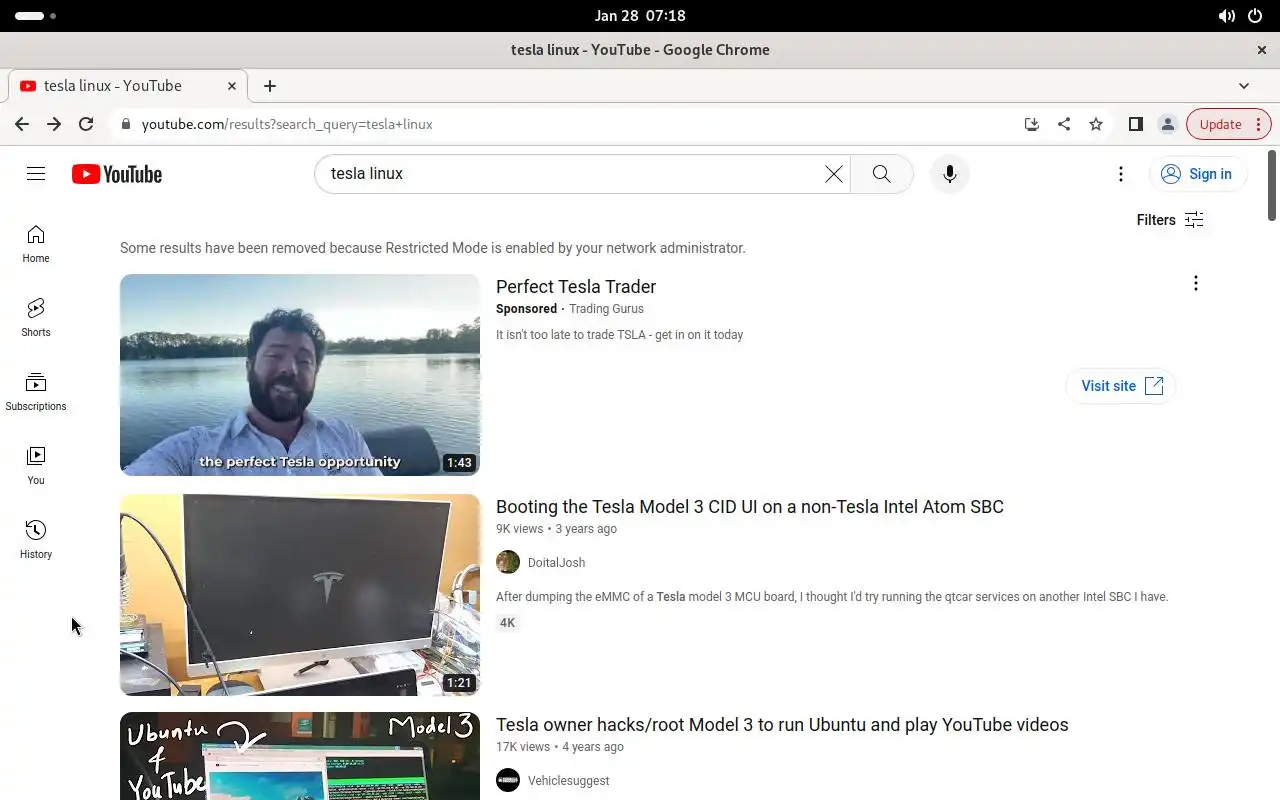
Task: Click the 'After dumping the eMMC' description text
Action: [832, 597]
